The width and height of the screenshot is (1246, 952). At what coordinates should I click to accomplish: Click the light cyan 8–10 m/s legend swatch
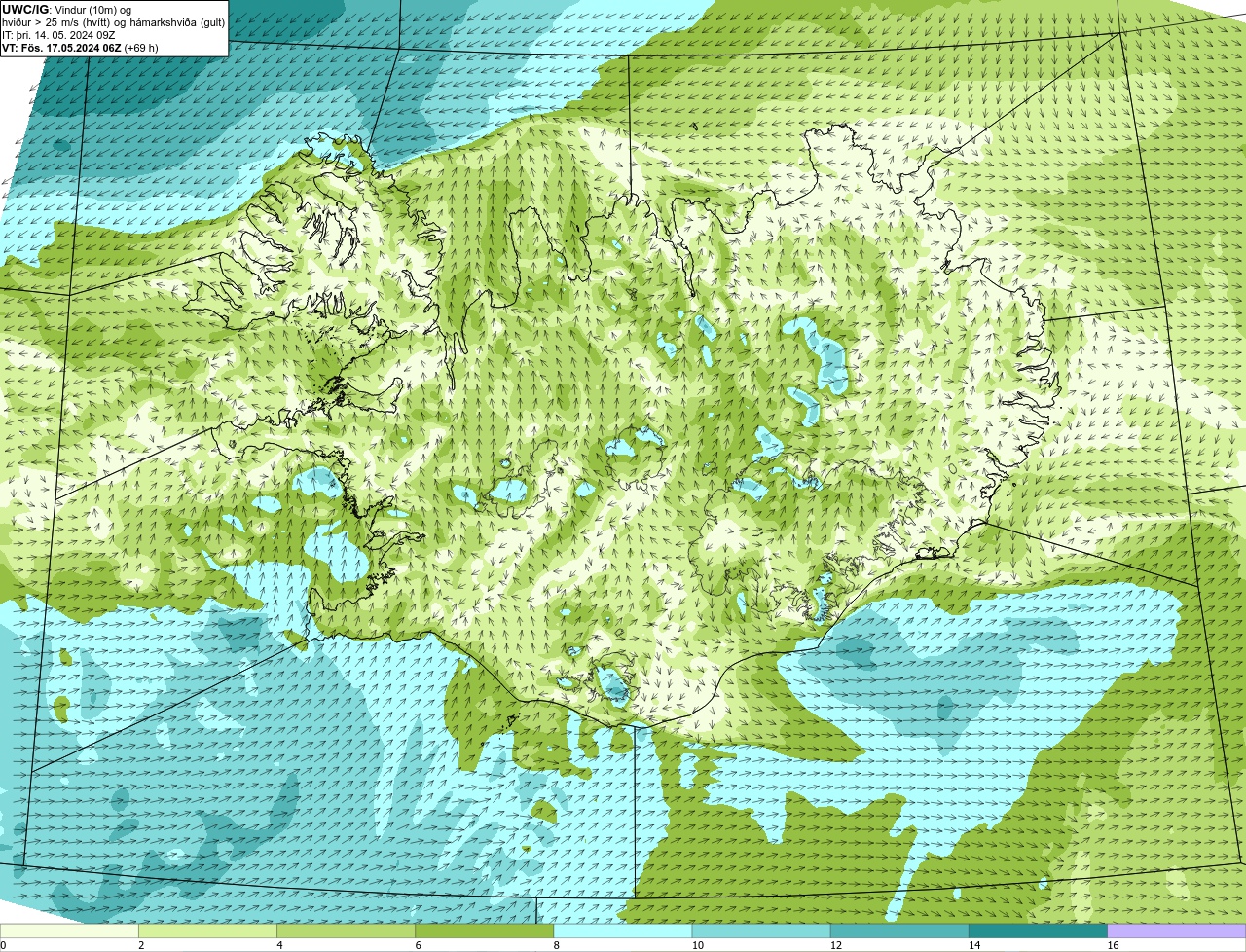click(623, 932)
